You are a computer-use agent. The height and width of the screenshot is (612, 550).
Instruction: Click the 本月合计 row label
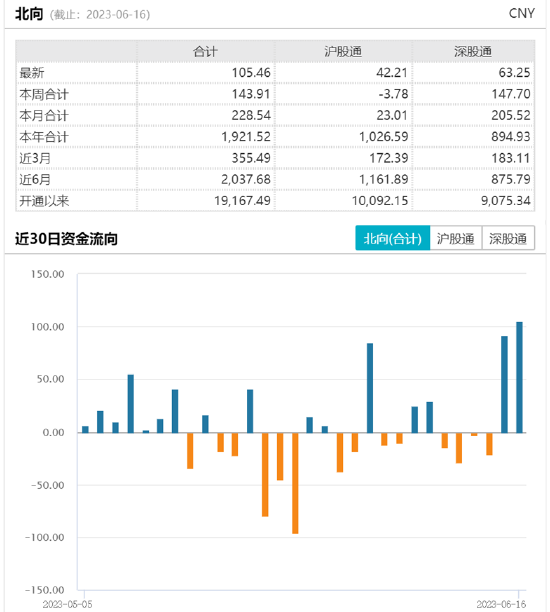44,116
